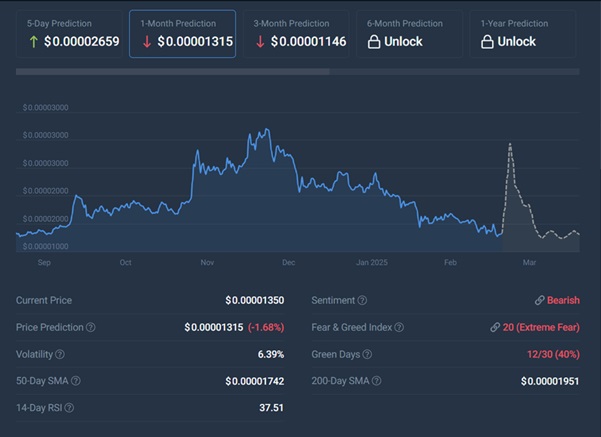Image resolution: width=601 pixels, height=437 pixels.
Task: Click the horizontal scrollbar below prediction tabs
Action: [172, 71]
